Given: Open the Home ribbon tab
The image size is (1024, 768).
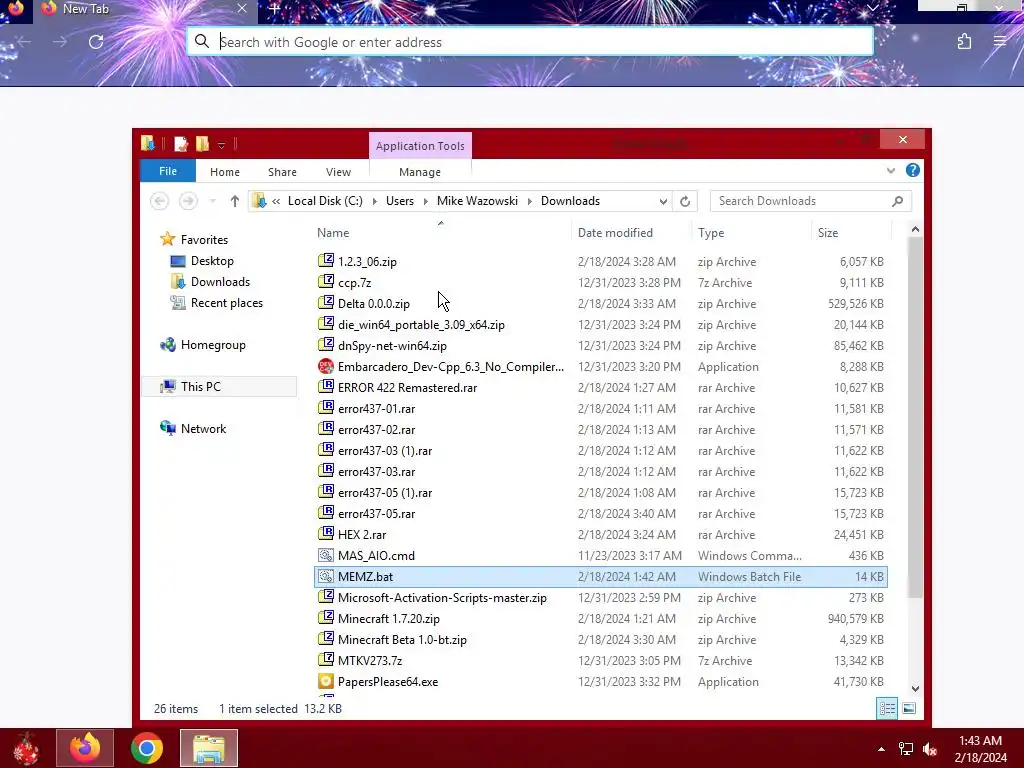Looking at the screenshot, I should pos(225,172).
